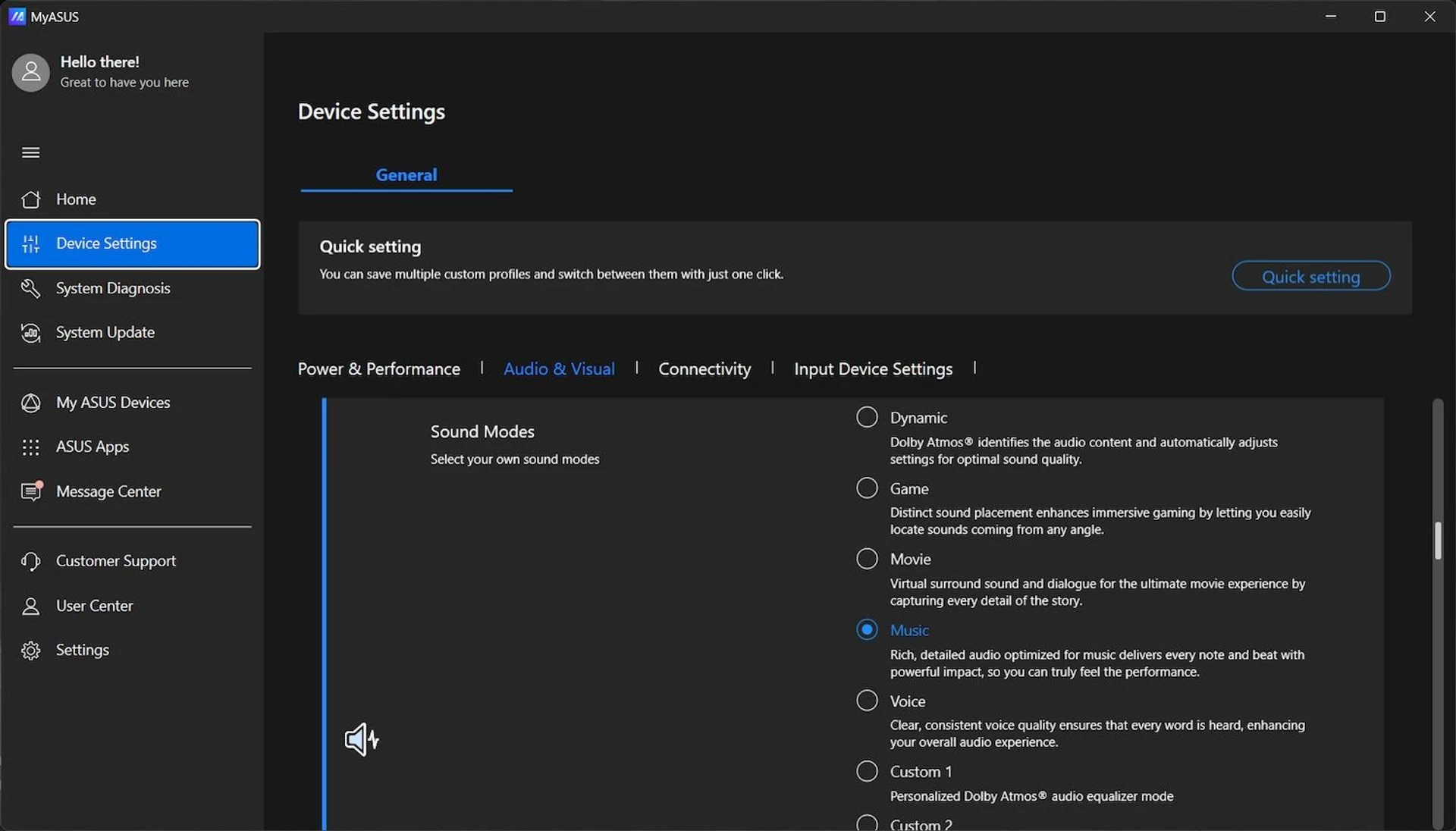Screen dimensions: 1456x831
Task: Select the Music sound mode radio button
Action: point(867,629)
